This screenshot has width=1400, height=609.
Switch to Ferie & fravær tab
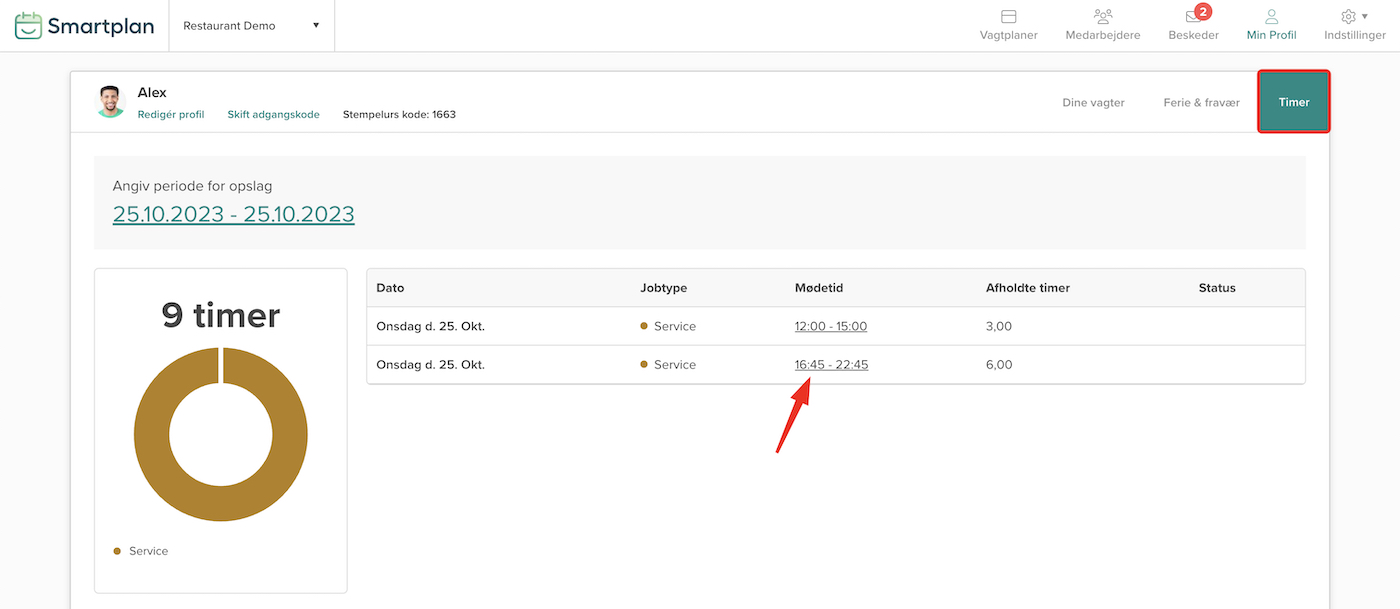[1201, 102]
